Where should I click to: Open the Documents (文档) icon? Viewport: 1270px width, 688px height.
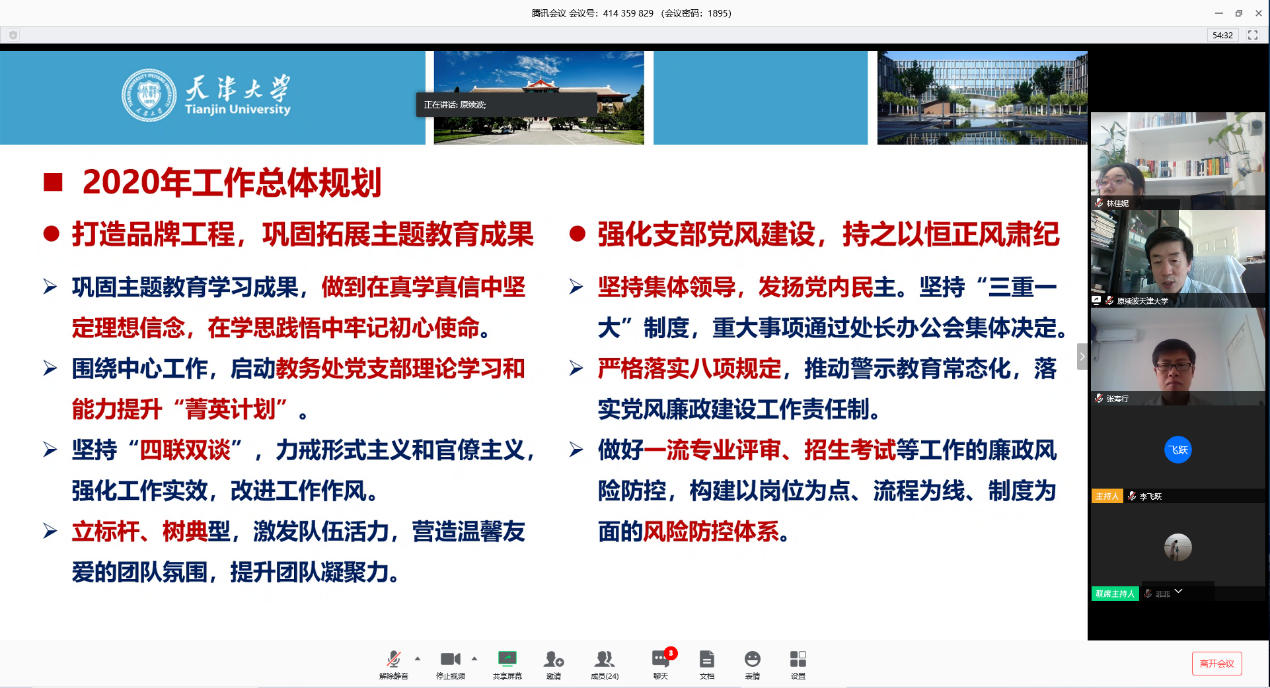coord(707,660)
